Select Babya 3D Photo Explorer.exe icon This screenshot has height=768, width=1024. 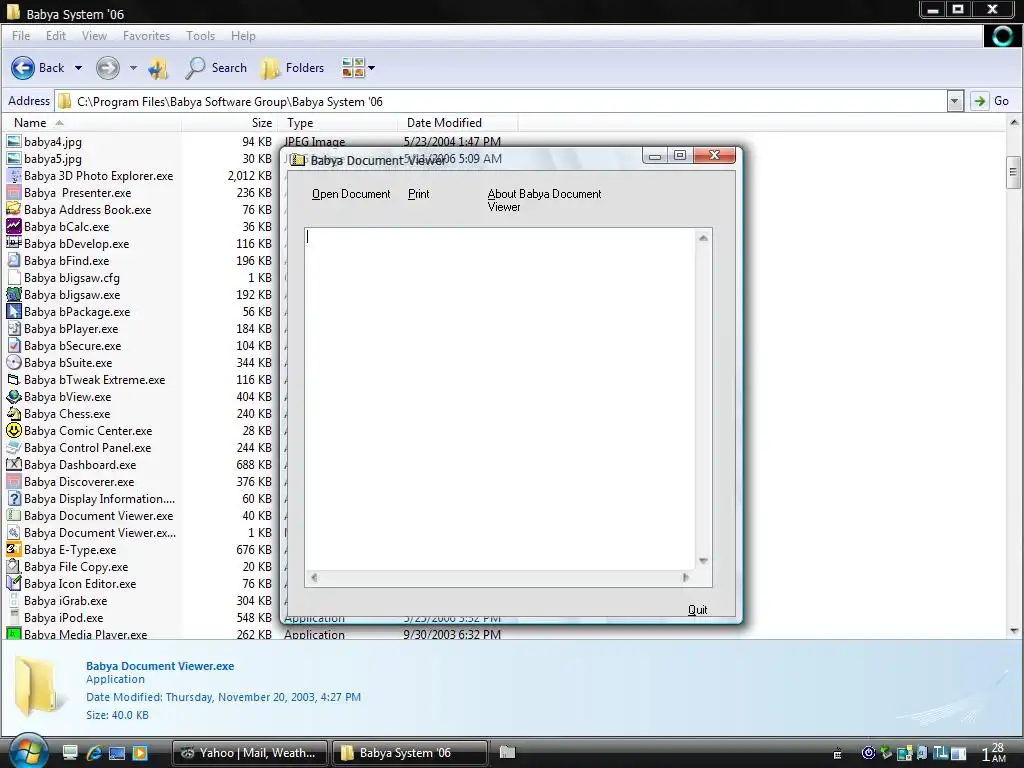(14, 176)
